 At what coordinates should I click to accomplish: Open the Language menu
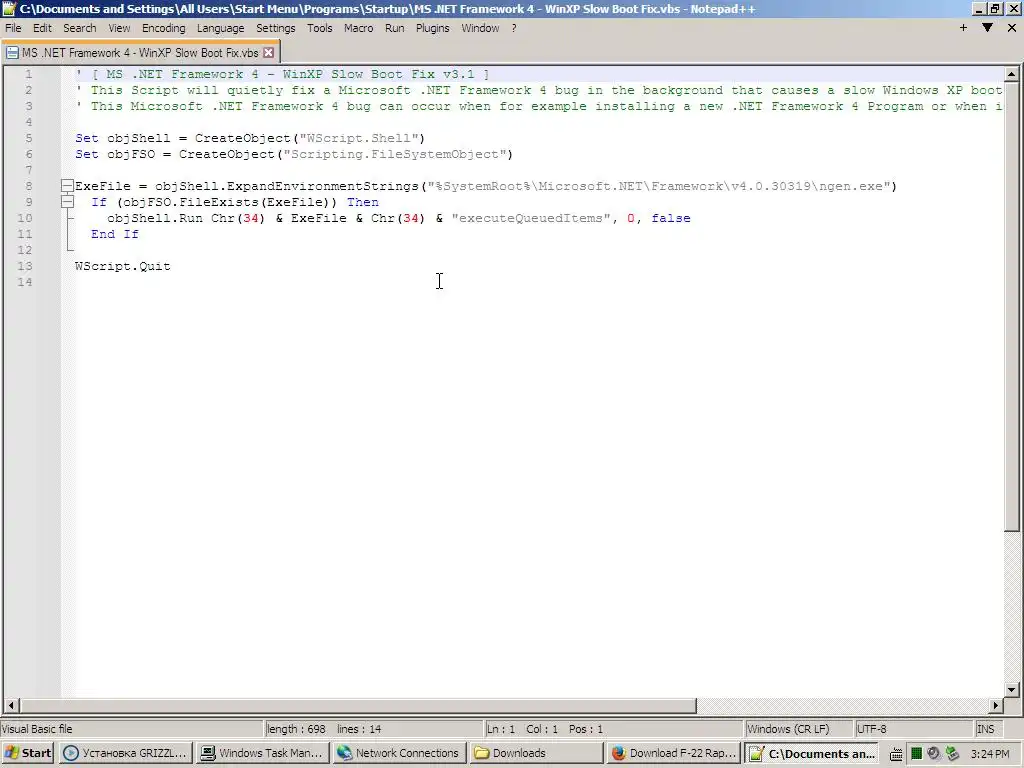coord(220,28)
